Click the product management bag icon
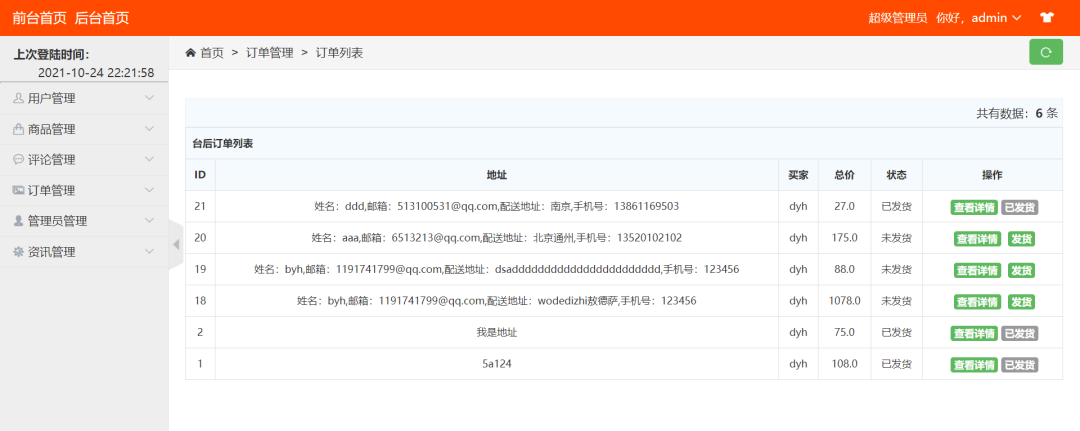 (x=19, y=129)
